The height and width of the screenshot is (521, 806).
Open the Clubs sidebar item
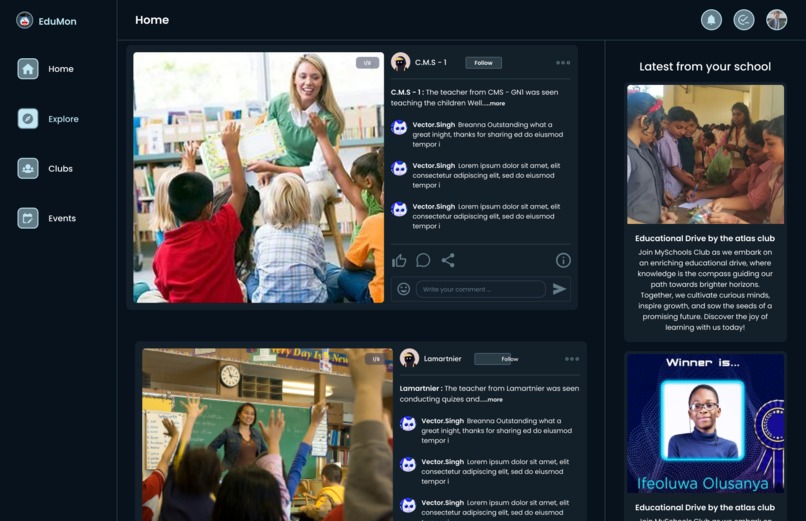(x=45, y=169)
